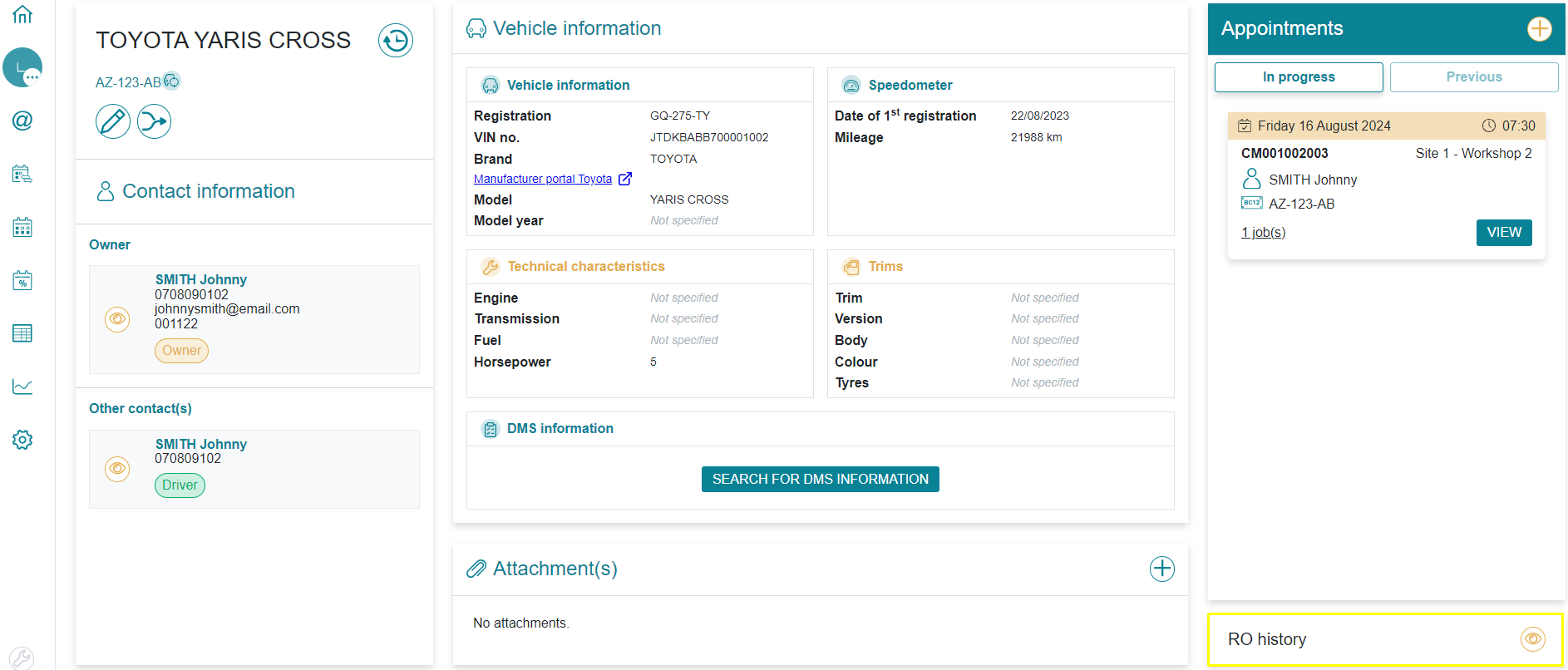Click model value YARIS CROSS
1568x670 pixels.
click(x=689, y=200)
